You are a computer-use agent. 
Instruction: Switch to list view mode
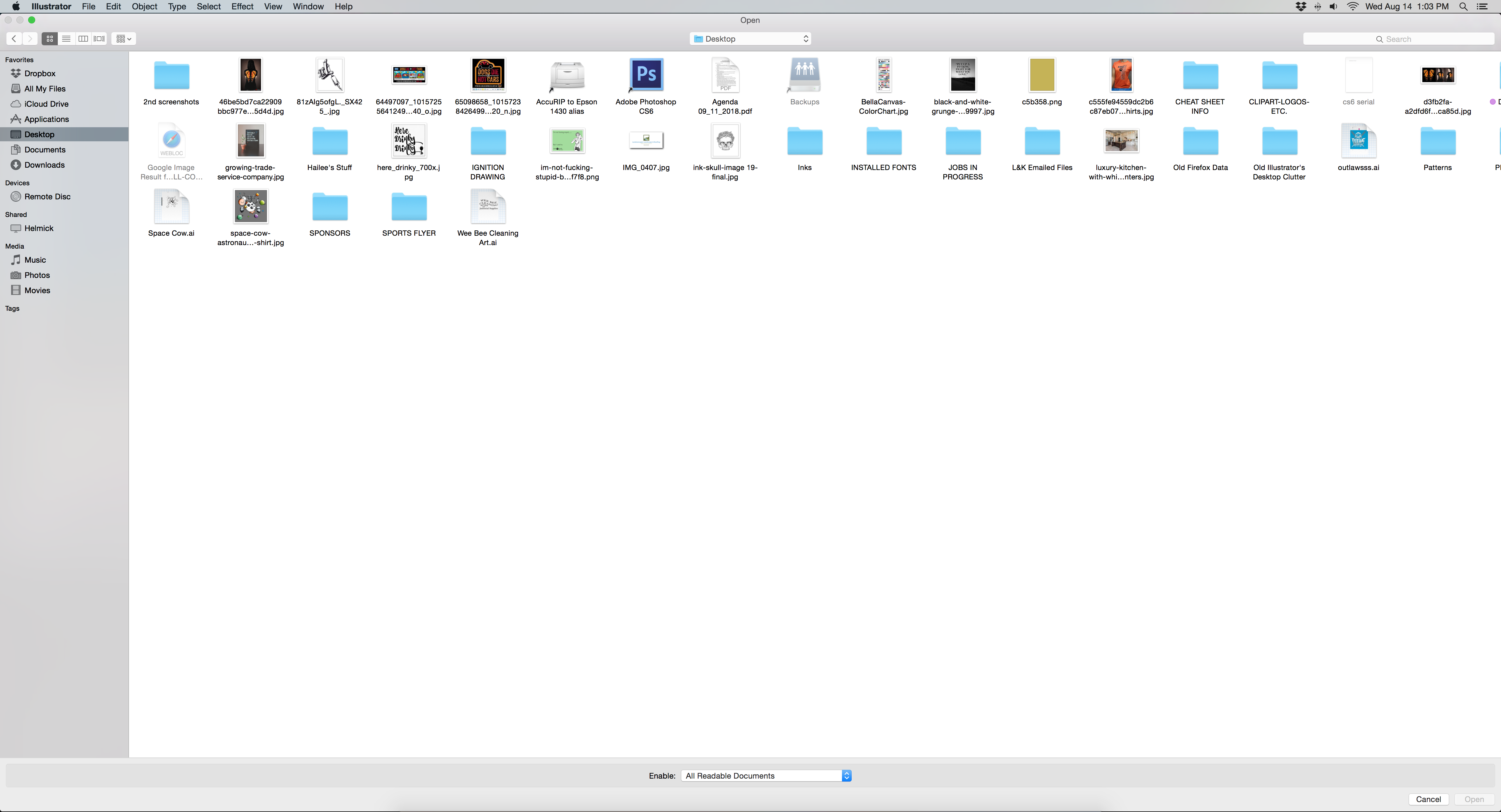[67, 38]
